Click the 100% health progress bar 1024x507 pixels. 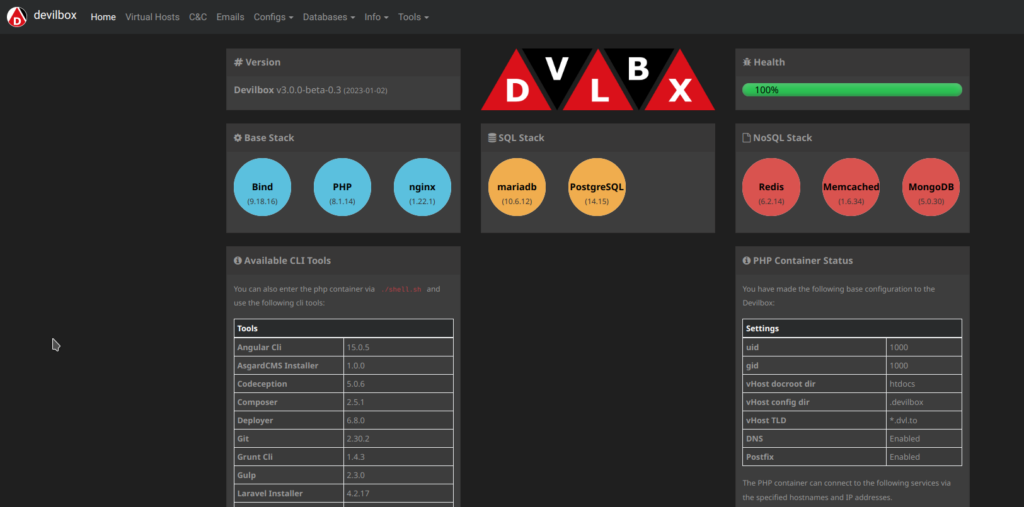pyautogui.click(x=852, y=90)
